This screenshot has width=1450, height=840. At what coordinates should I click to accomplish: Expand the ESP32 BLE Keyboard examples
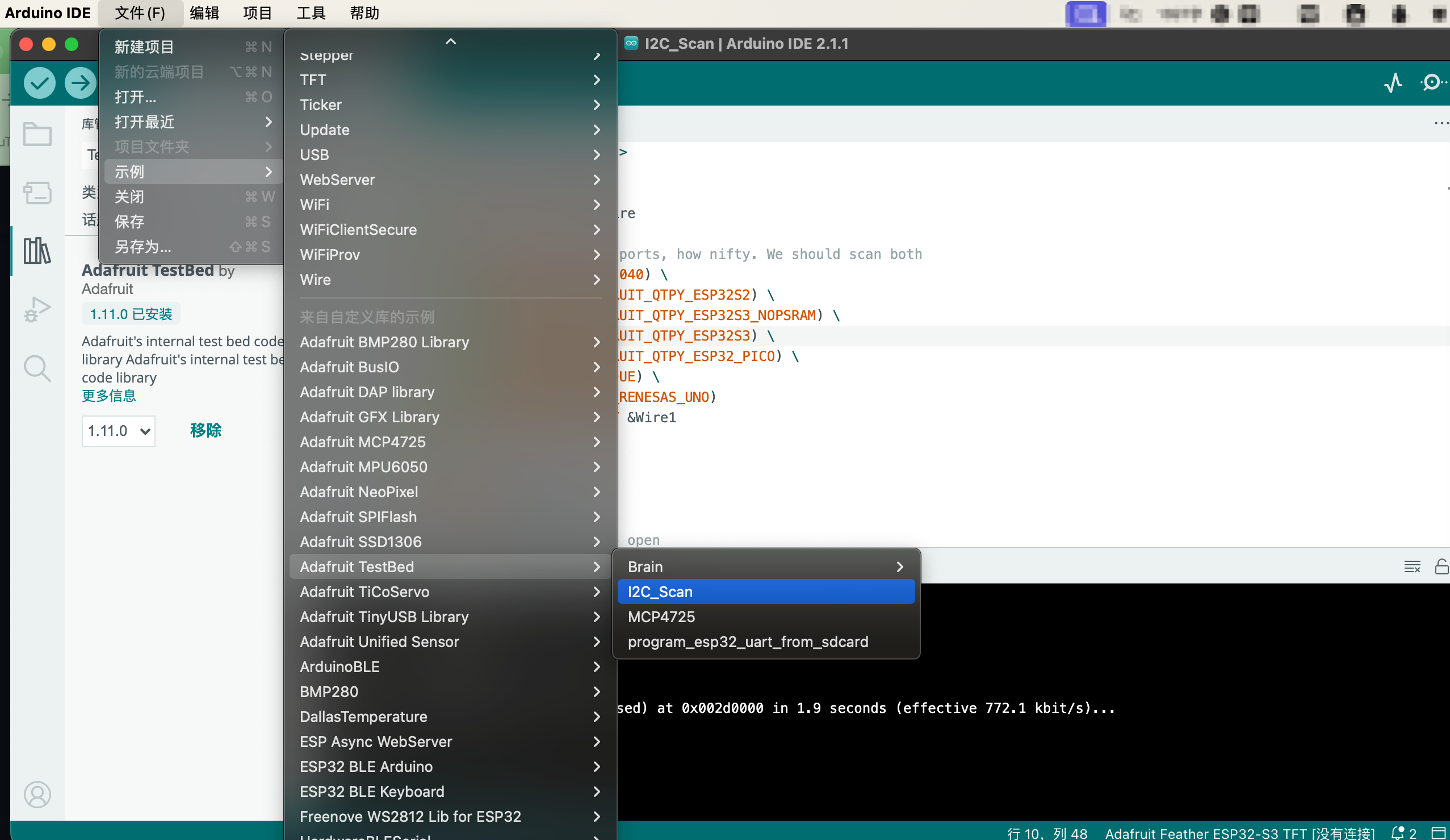click(x=451, y=792)
